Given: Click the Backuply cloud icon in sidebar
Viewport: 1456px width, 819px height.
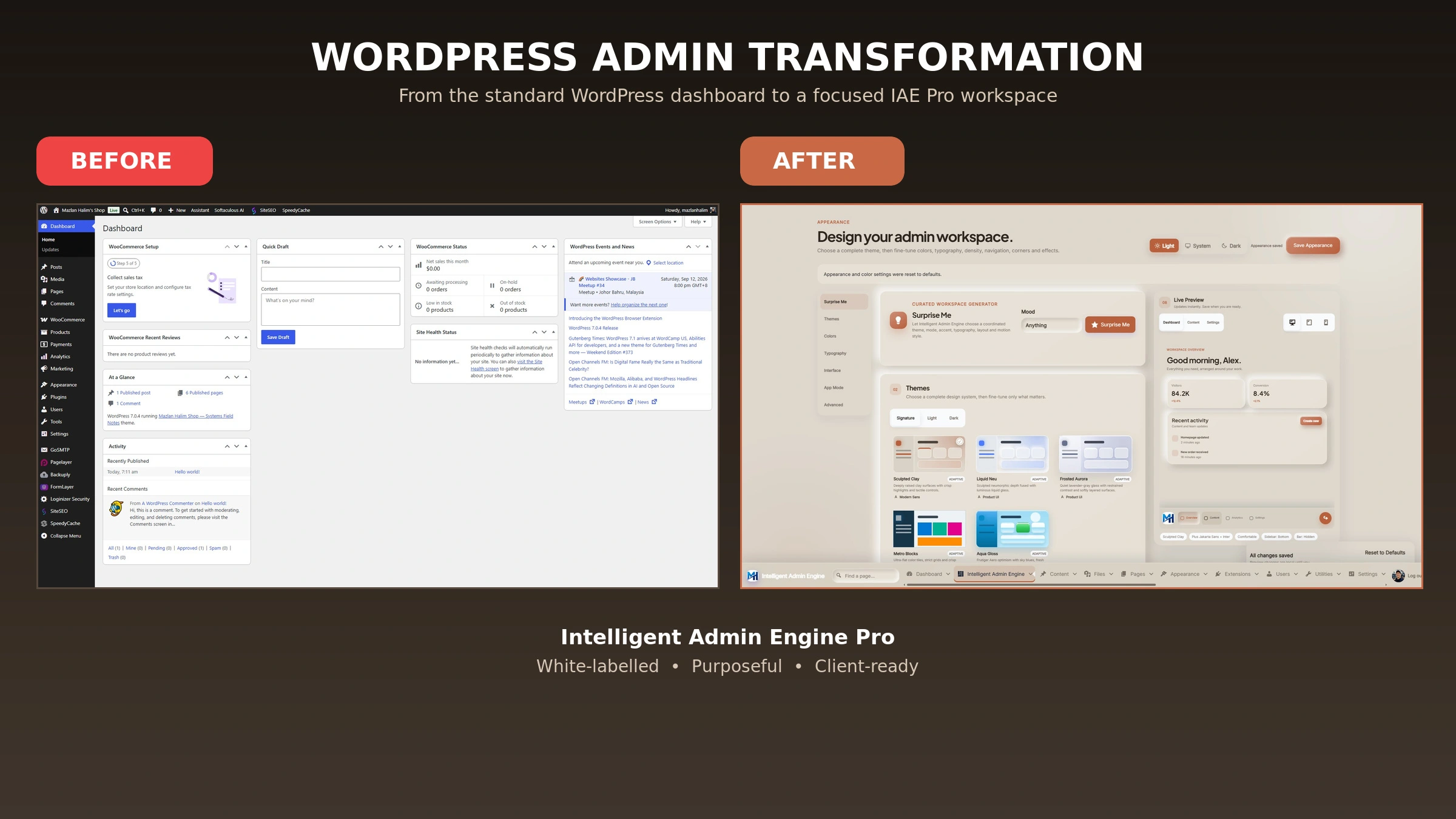Looking at the screenshot, I should 44,474.
